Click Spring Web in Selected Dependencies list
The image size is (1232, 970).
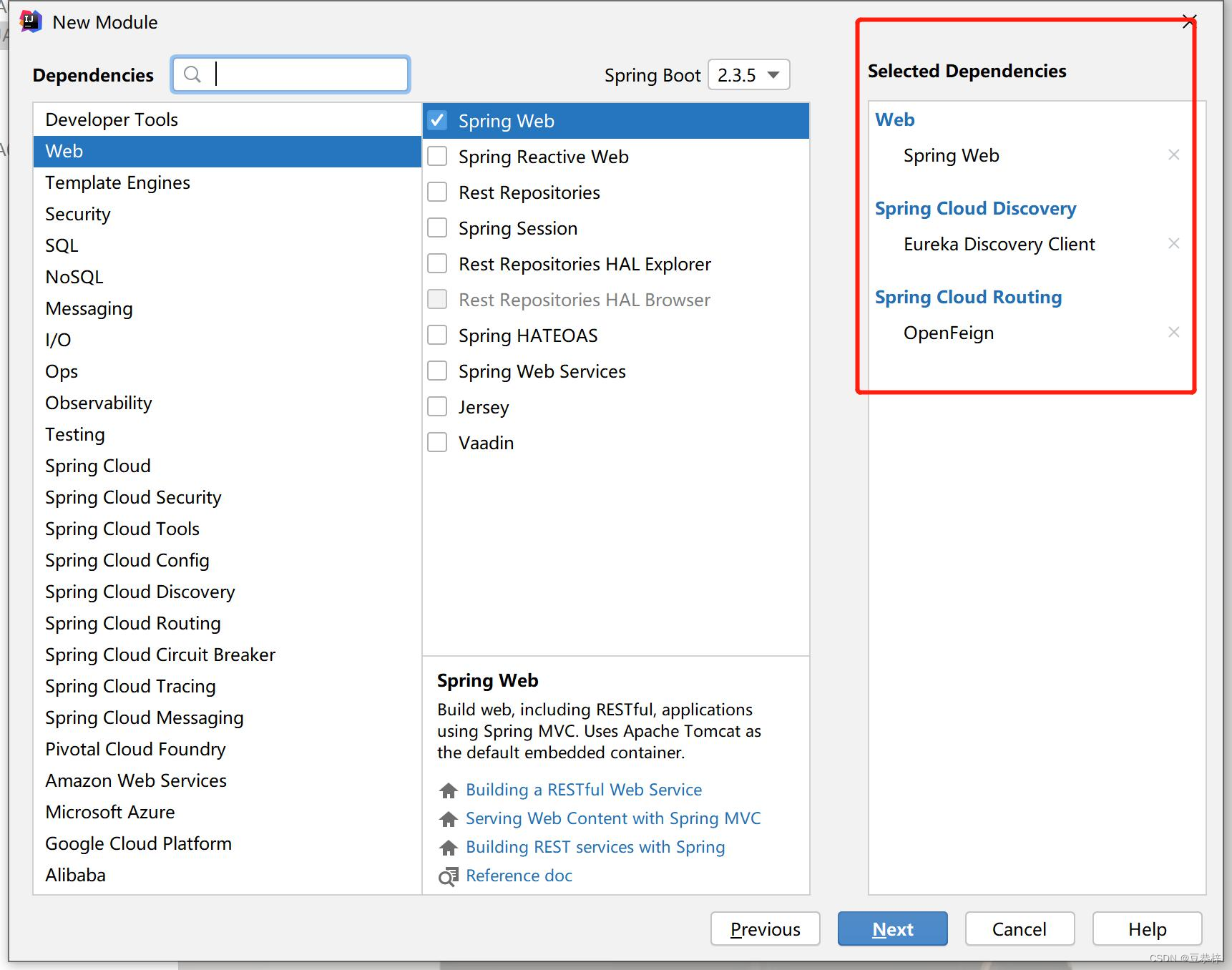(x=951, y=155)
